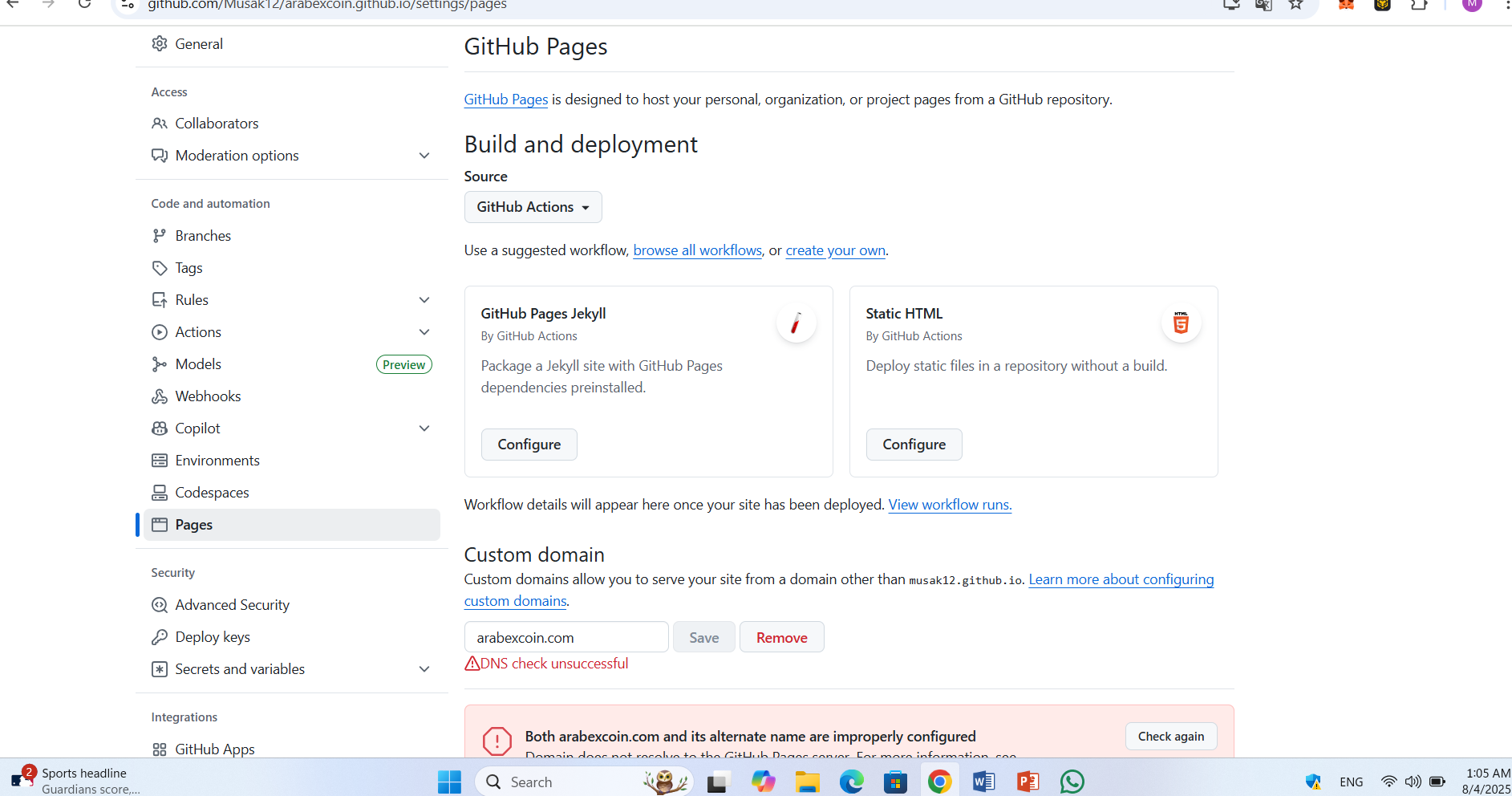Click the Webhooks icon in sidebar

tap(160, 396)
